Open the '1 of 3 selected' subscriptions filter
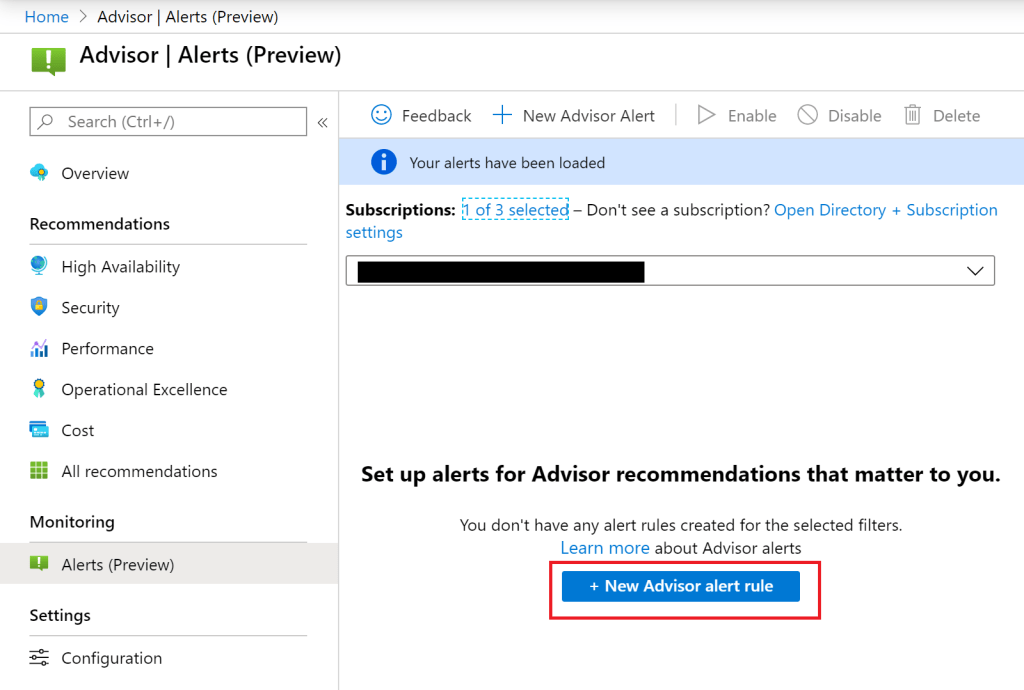Image resolution: width=1024 pixels, height=690 pixels. [515, 210]
